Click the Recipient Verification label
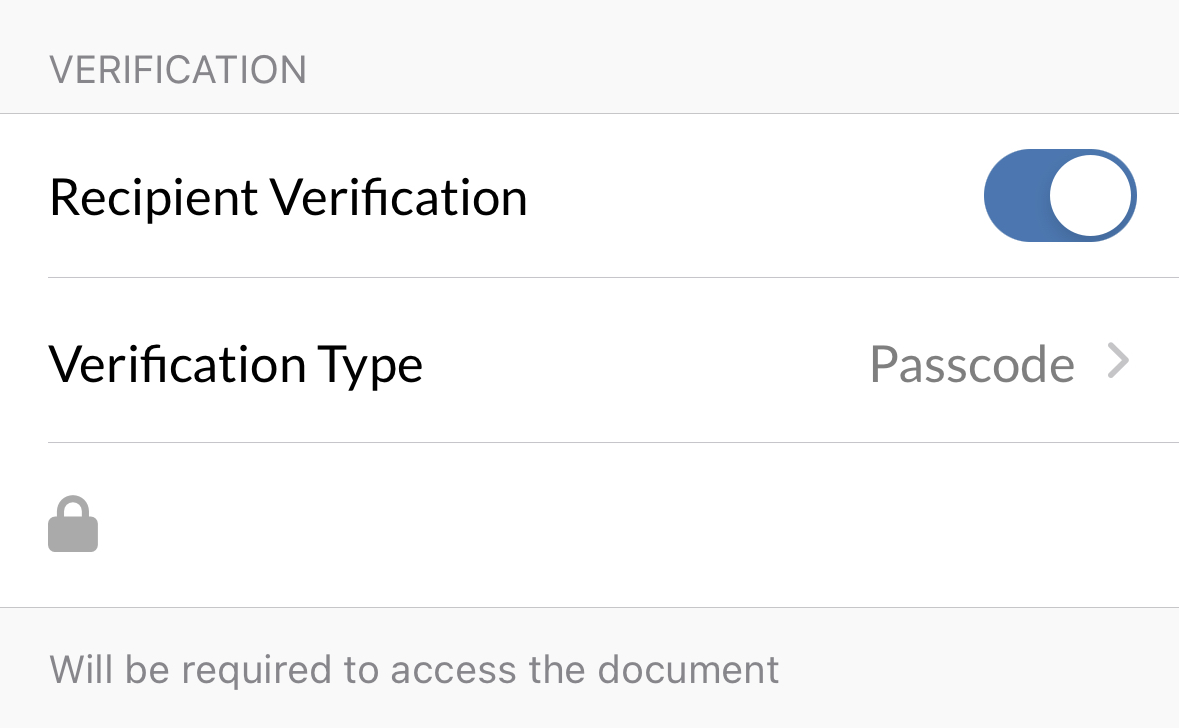 click(x=288, y=197)
